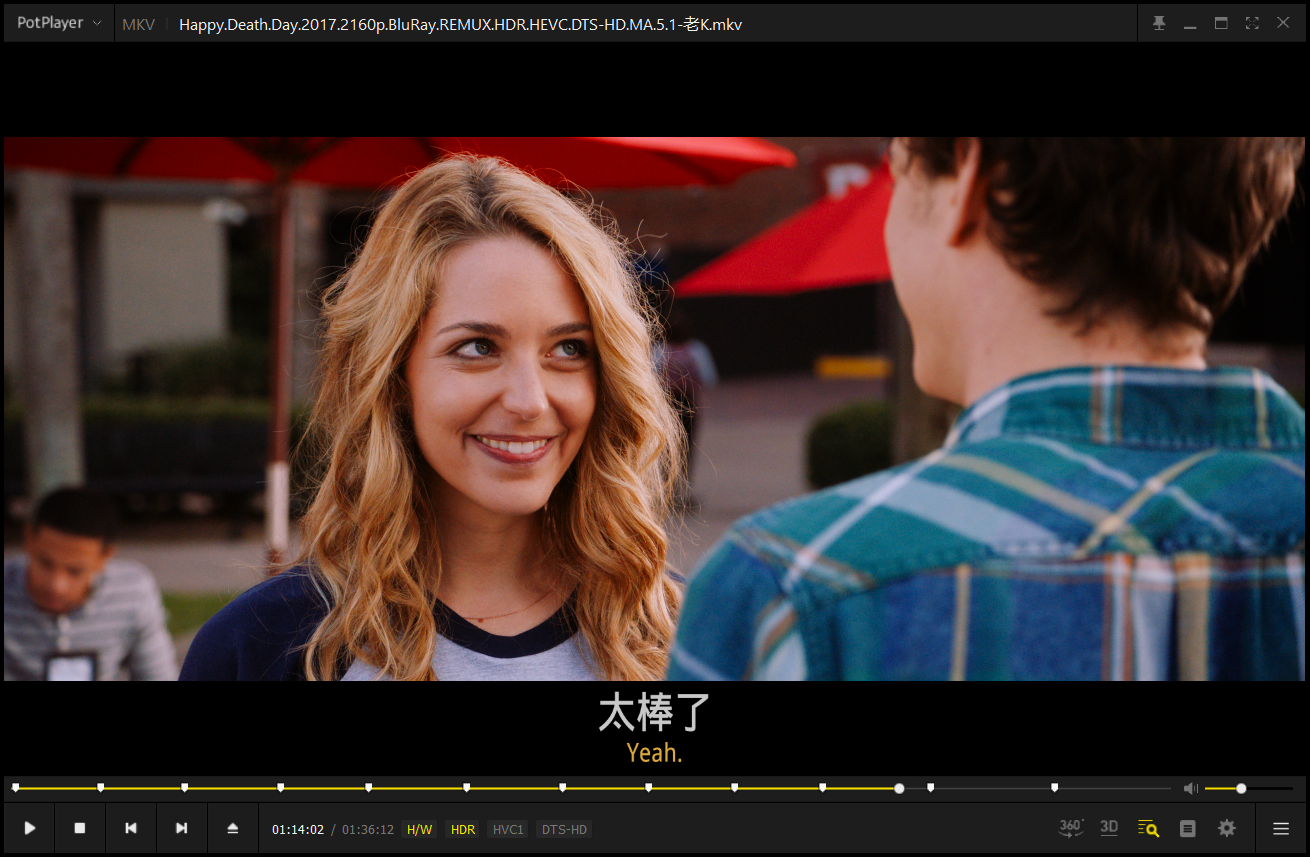Jump to the last chapter marker

[1055, 788]
